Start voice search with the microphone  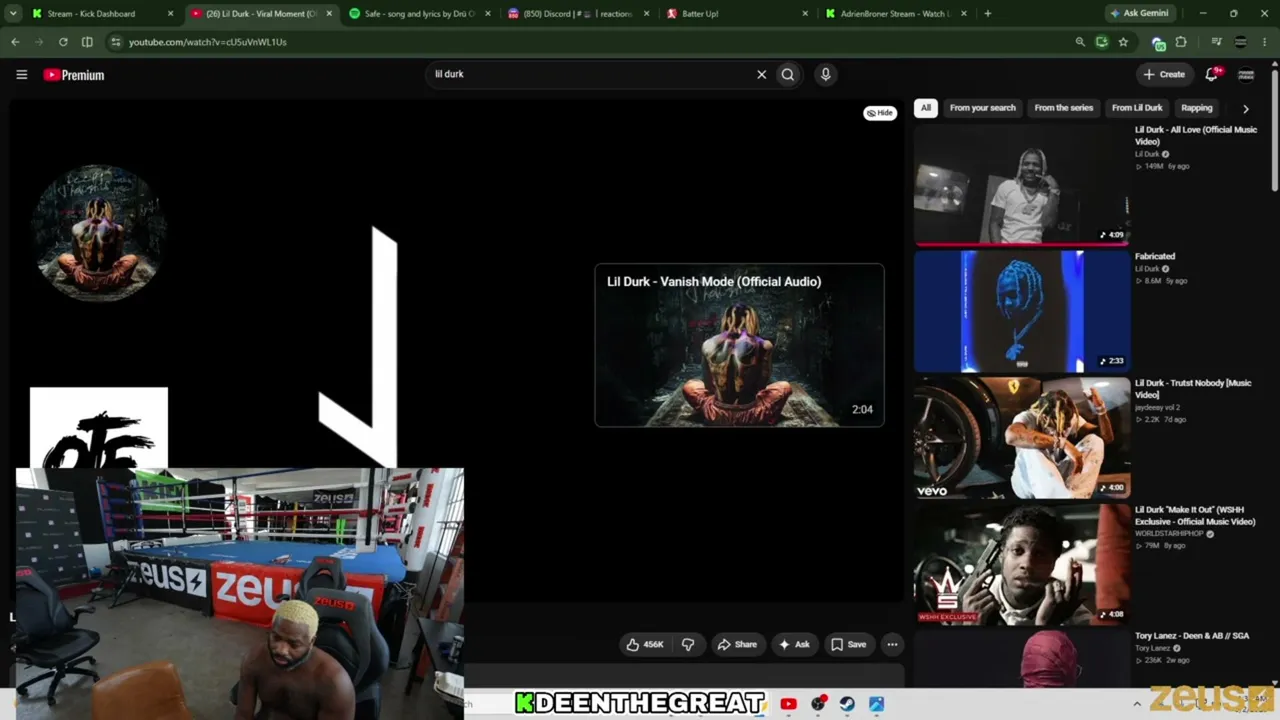[x=825, y=74]
